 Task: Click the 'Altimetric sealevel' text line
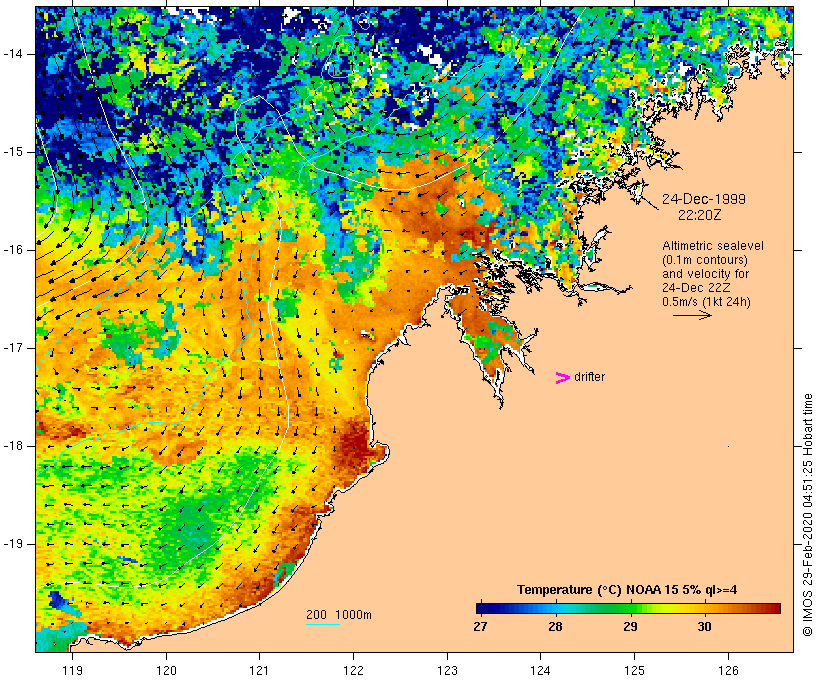point(713,246)
